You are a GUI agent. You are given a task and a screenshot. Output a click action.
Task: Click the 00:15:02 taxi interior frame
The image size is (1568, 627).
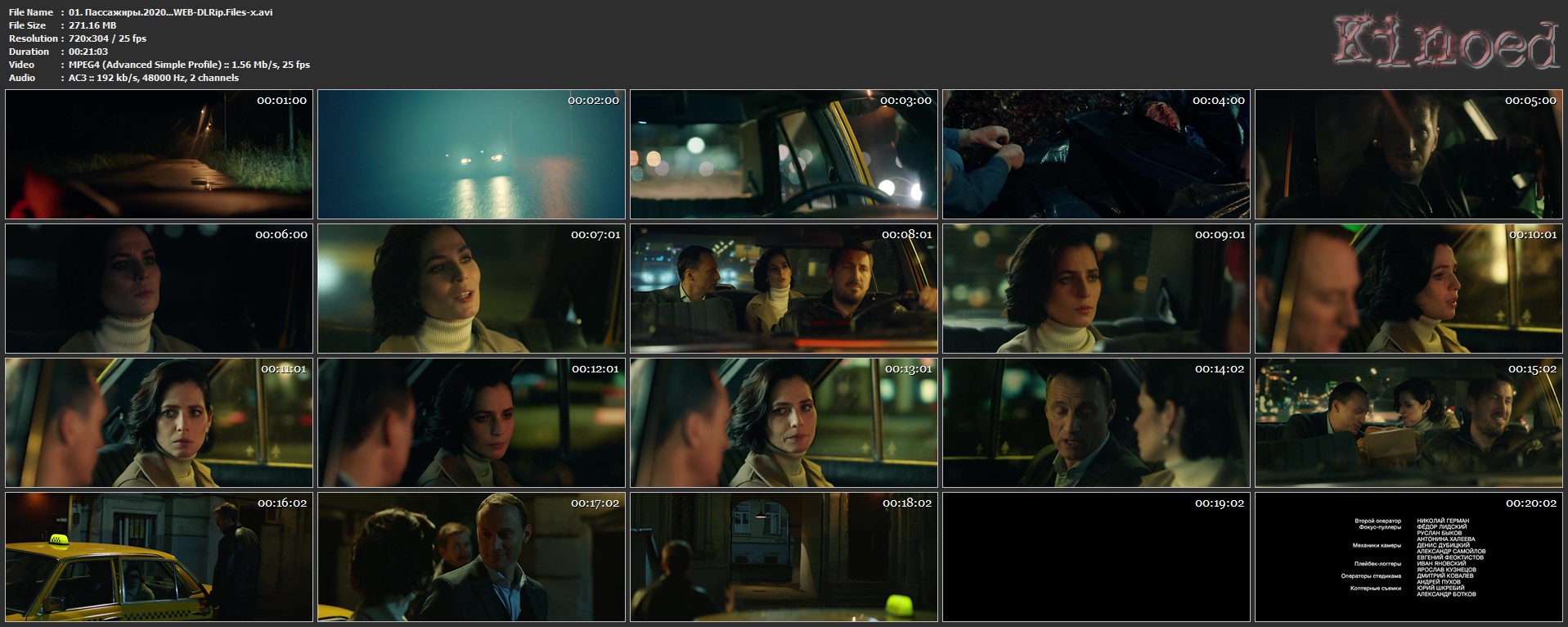pyautogui.click(x=1409, y=422)
